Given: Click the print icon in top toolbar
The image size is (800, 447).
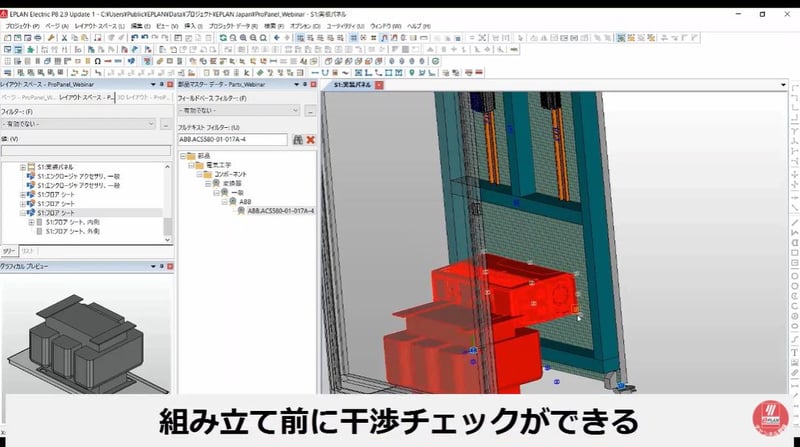Looking at the screenshot, I should pos(38,38).
